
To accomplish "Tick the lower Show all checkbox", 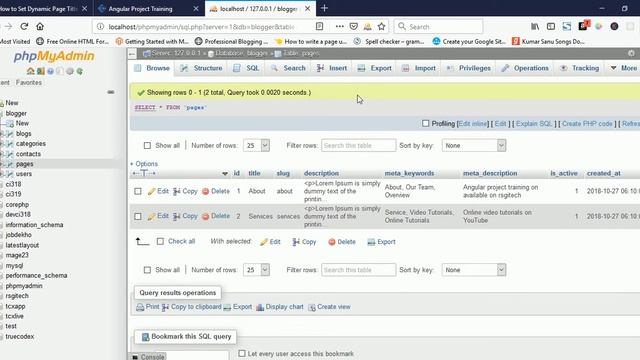I will tap(147, 270).
